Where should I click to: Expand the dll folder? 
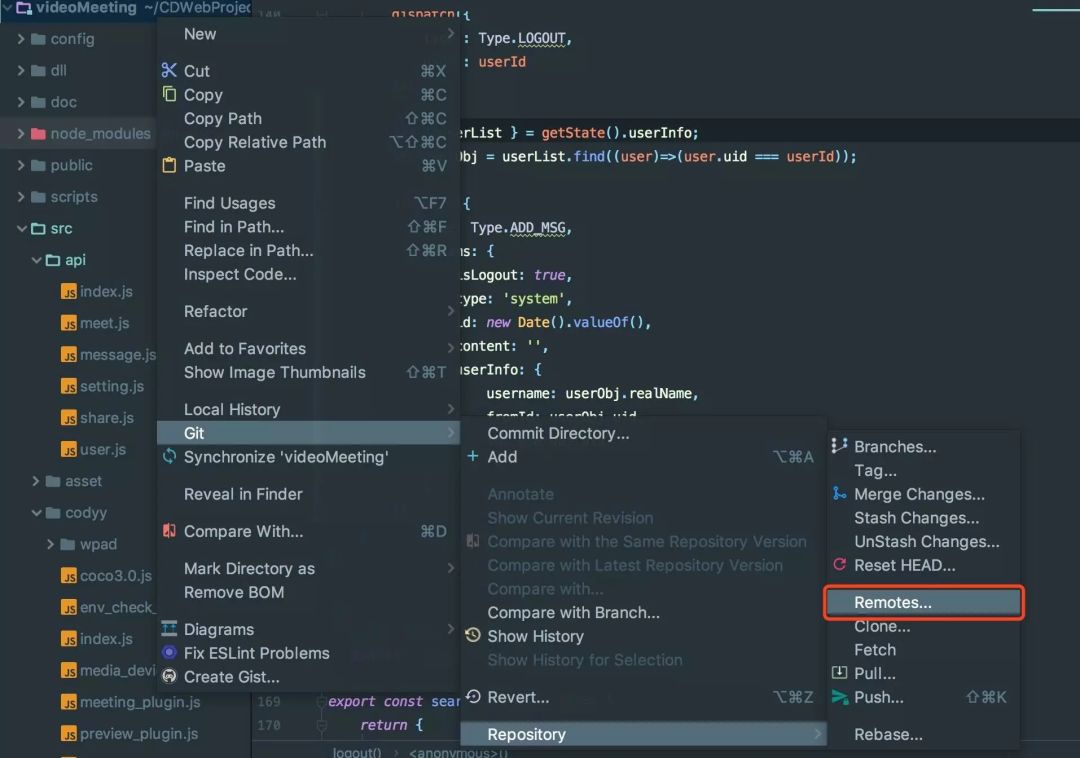[x=21, y=70]
